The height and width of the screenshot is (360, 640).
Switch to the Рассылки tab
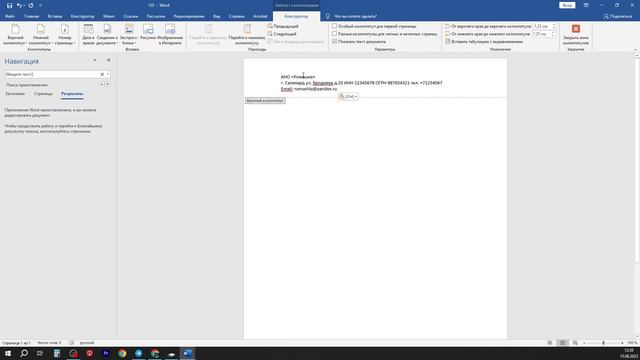(x=156, y=16)
